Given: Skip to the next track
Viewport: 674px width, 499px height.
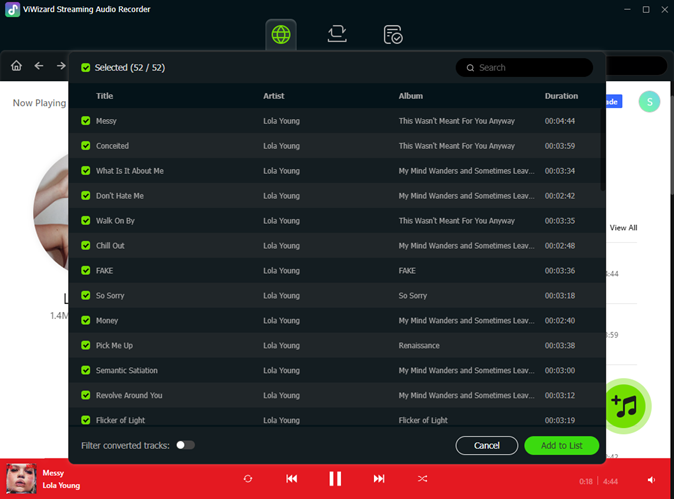Looking at the screenshot, I should [x=379, y=479].
